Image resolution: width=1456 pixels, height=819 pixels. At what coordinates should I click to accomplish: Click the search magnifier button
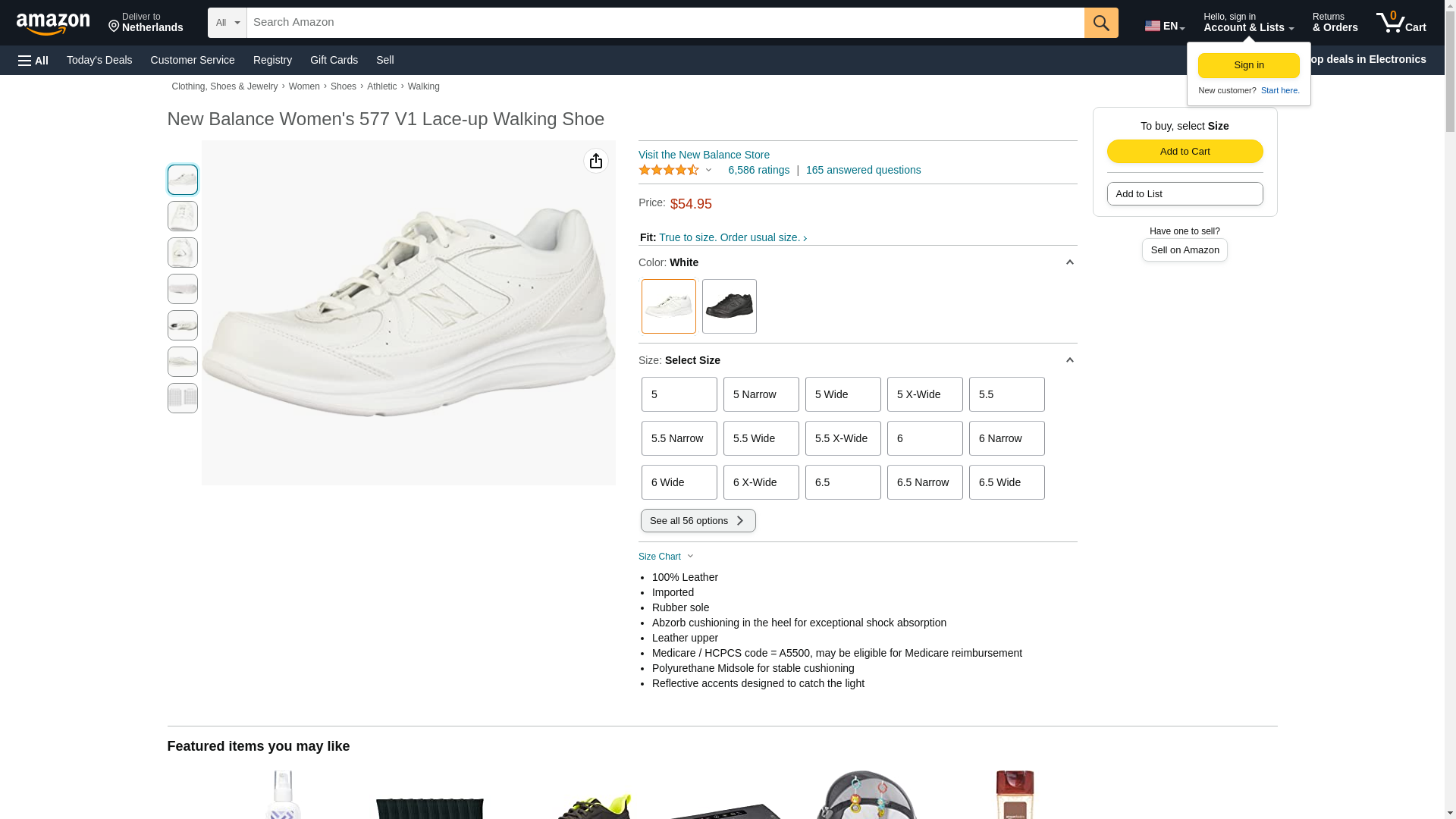point(1101,23)
